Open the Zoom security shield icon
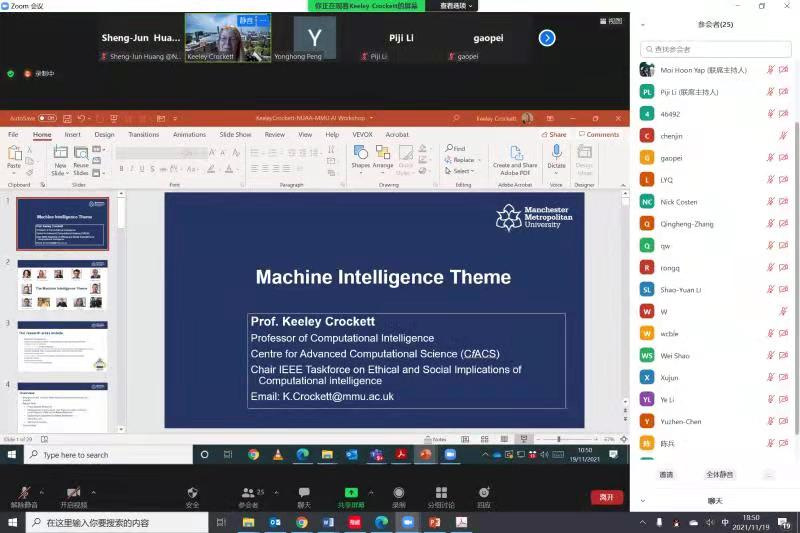Viewport: 800px width, 533px height. click(x=192, y=493)
